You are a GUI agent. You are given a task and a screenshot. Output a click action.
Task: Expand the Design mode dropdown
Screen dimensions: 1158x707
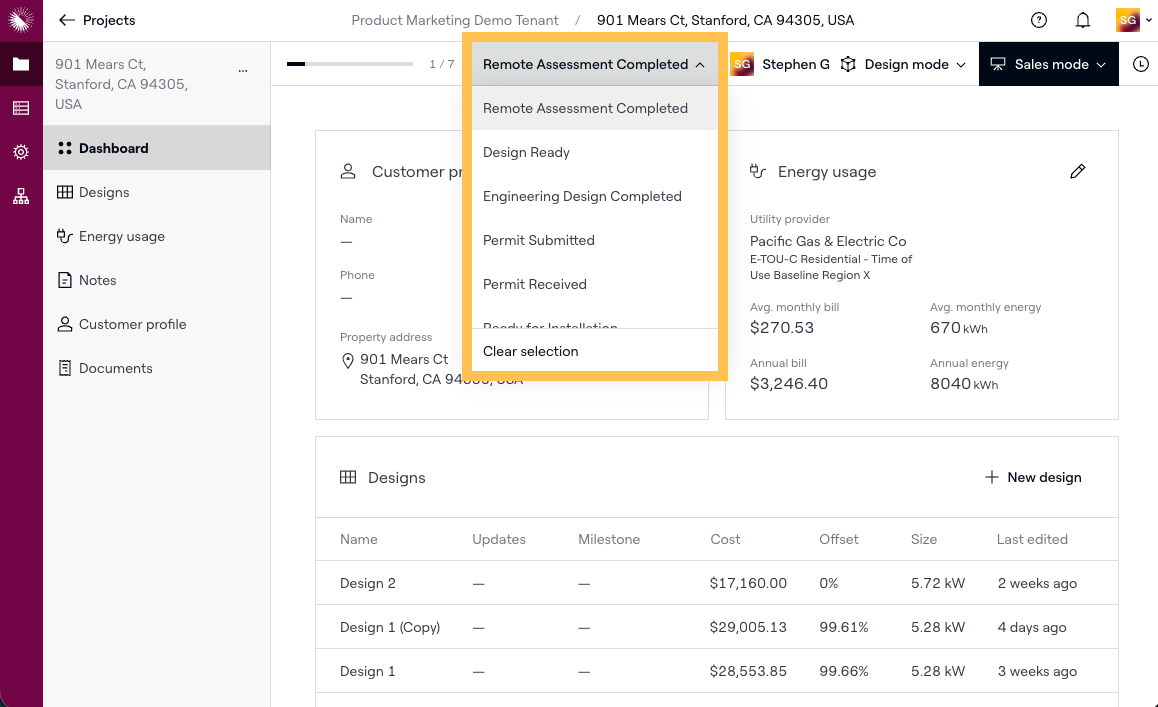tap(903, 64)
